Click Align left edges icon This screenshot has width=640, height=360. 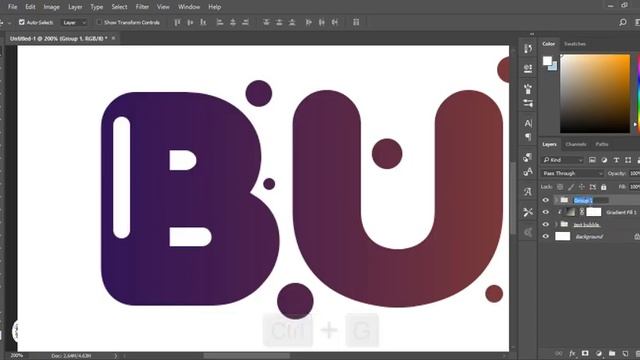(x=220, y=22)
